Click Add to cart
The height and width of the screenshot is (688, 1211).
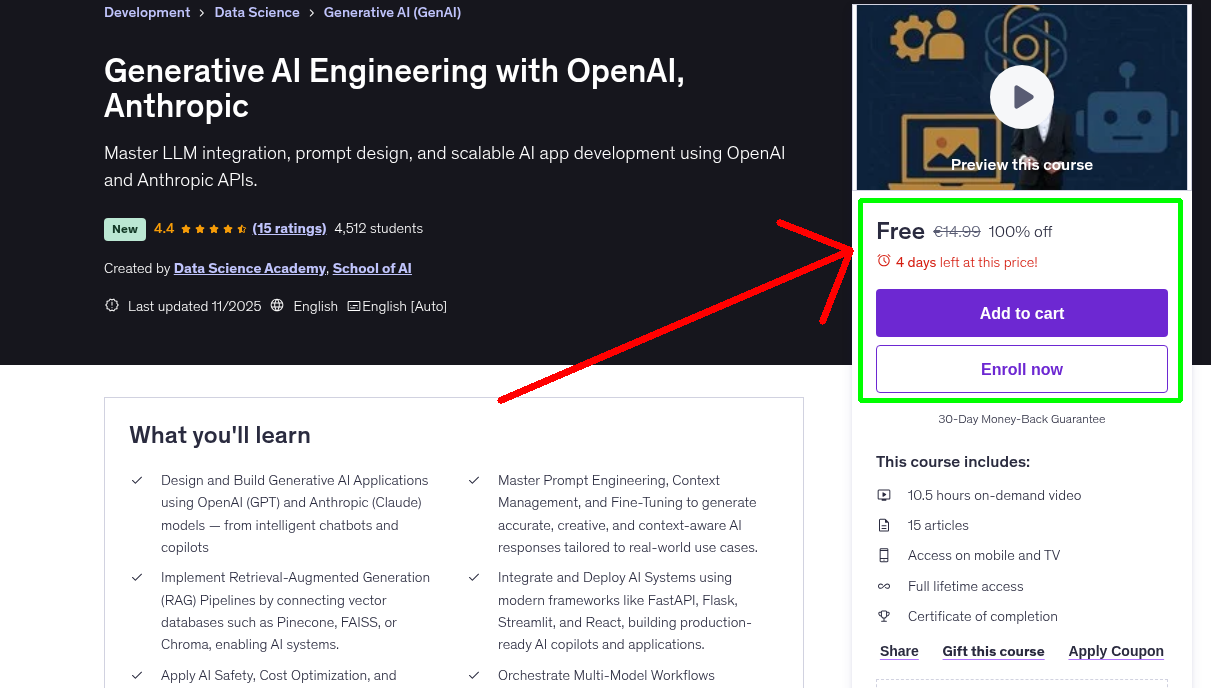(1021, 313)
